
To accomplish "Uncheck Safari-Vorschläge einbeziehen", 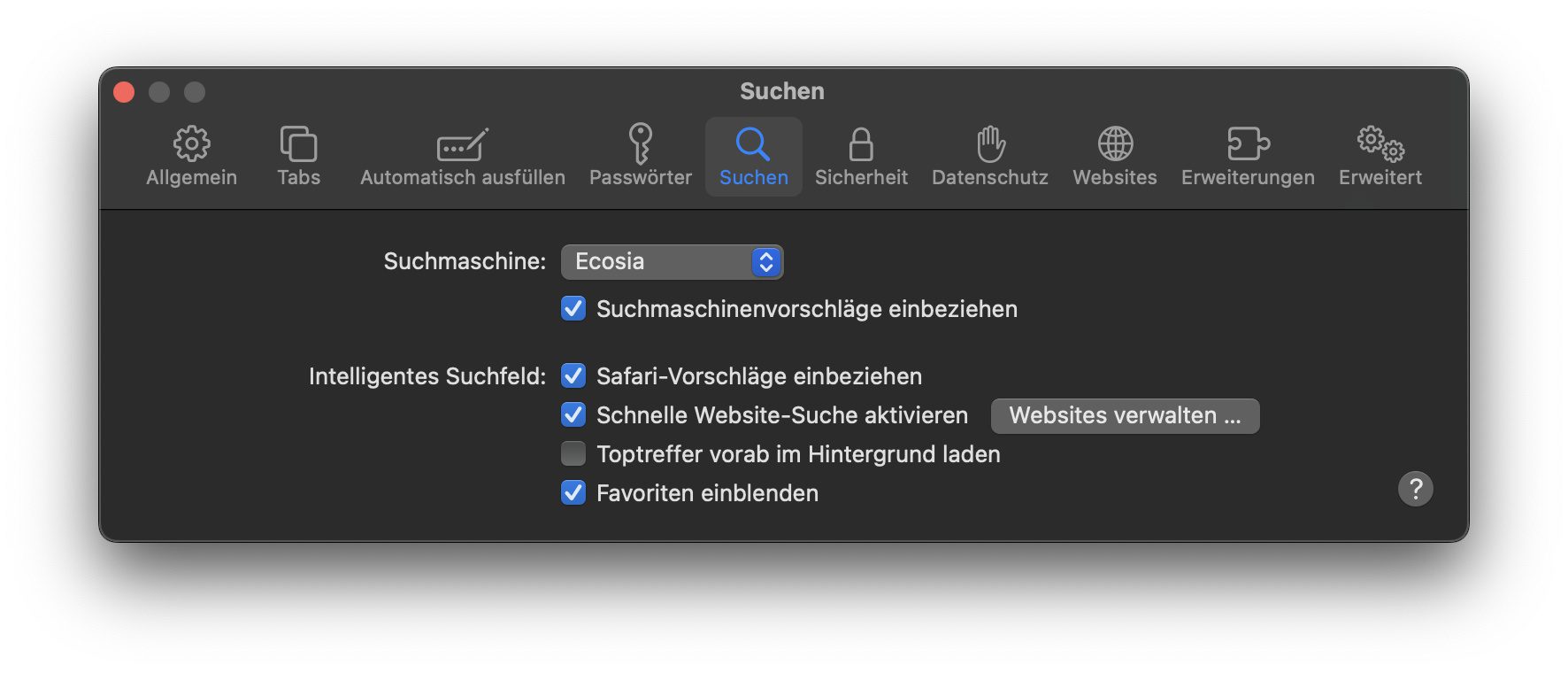I will coord(573,376).
